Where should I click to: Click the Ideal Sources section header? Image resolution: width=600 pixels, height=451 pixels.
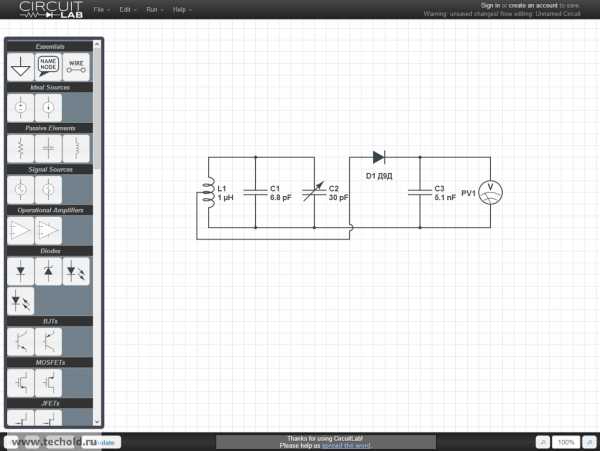coord(50,87)
